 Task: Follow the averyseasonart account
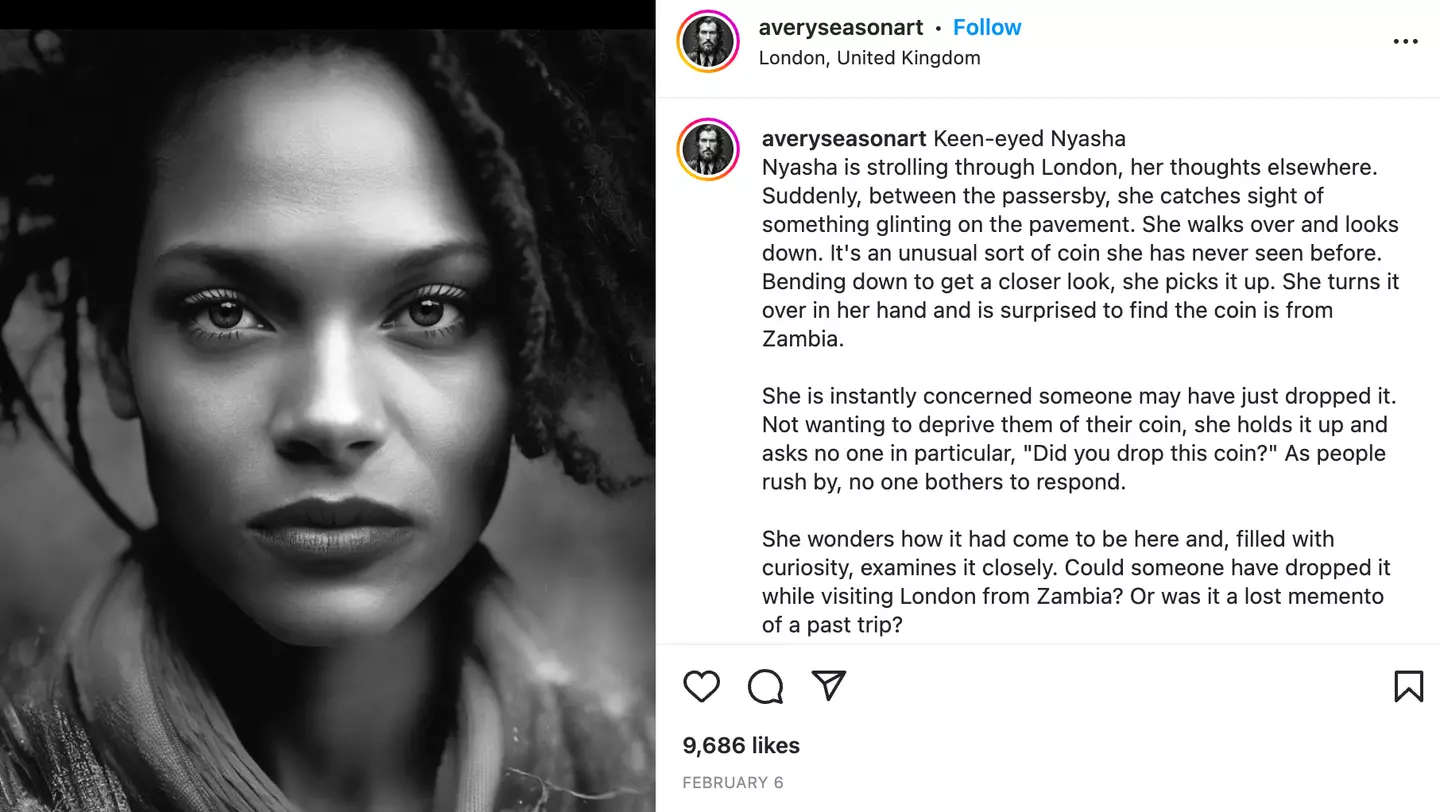986,28
